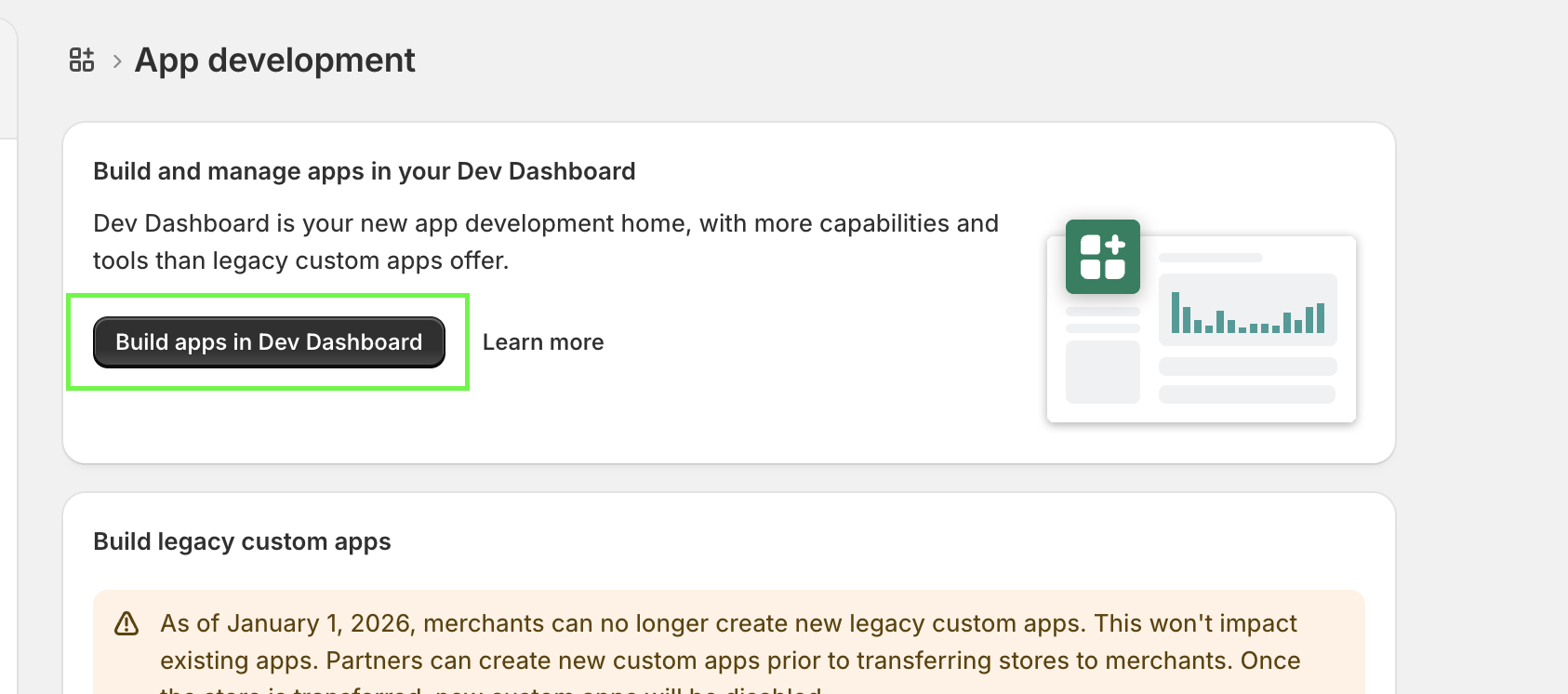This screenshot has height=694, width=1568.
Task: Click the green app icon in illustration
Action: (1103, 257)
